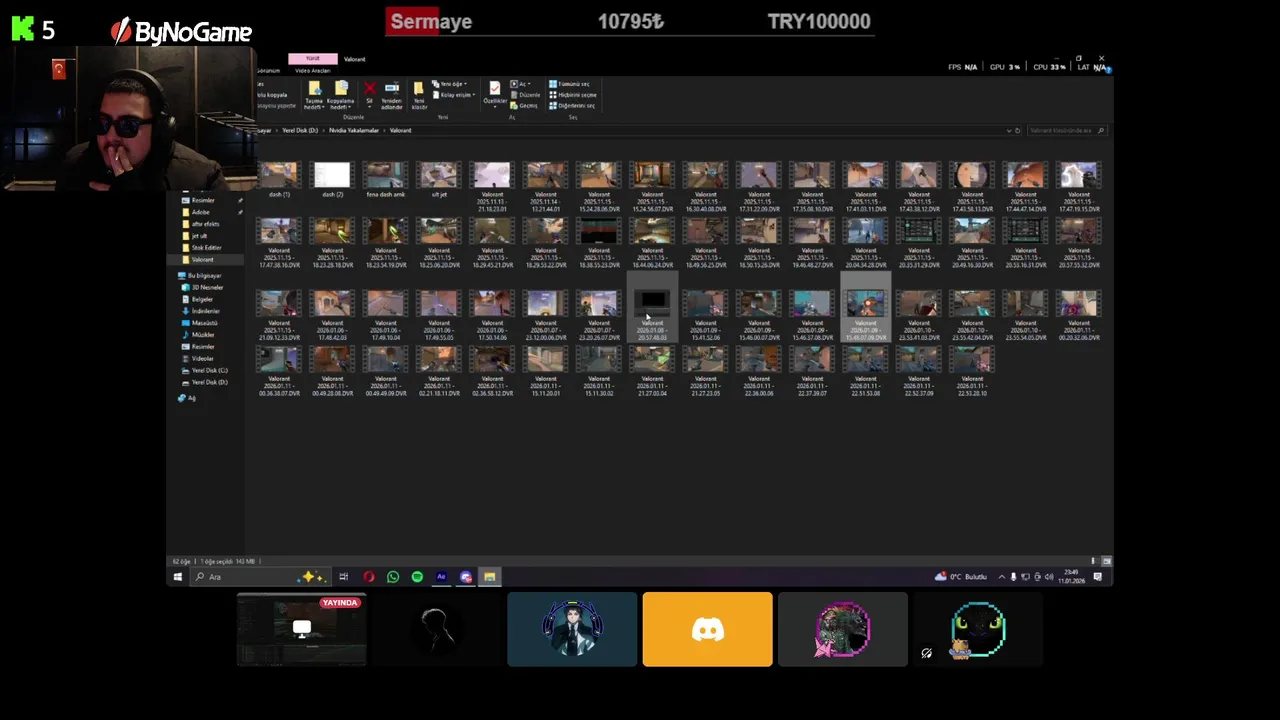Open the Windows Start menu

pos(178,577)
